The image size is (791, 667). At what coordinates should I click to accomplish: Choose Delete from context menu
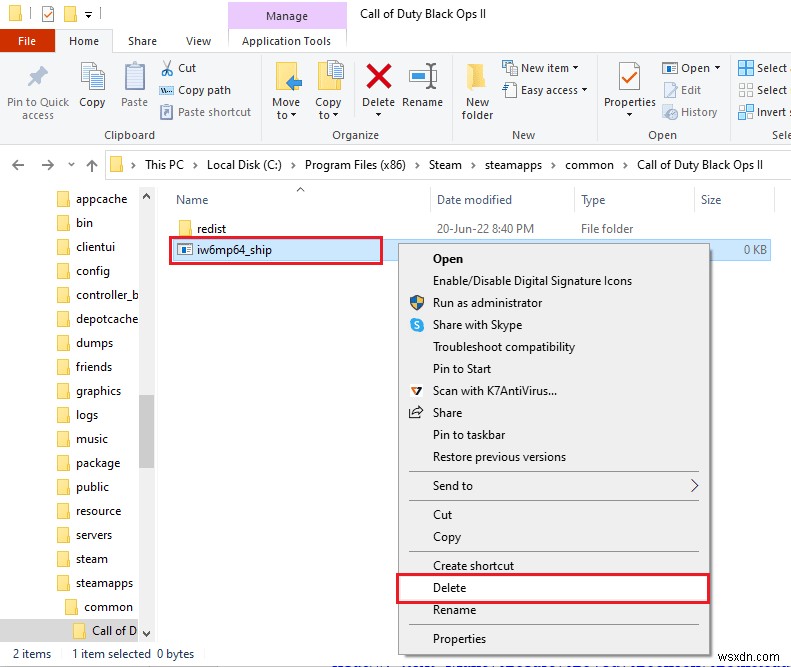click(x=553, y=588)
